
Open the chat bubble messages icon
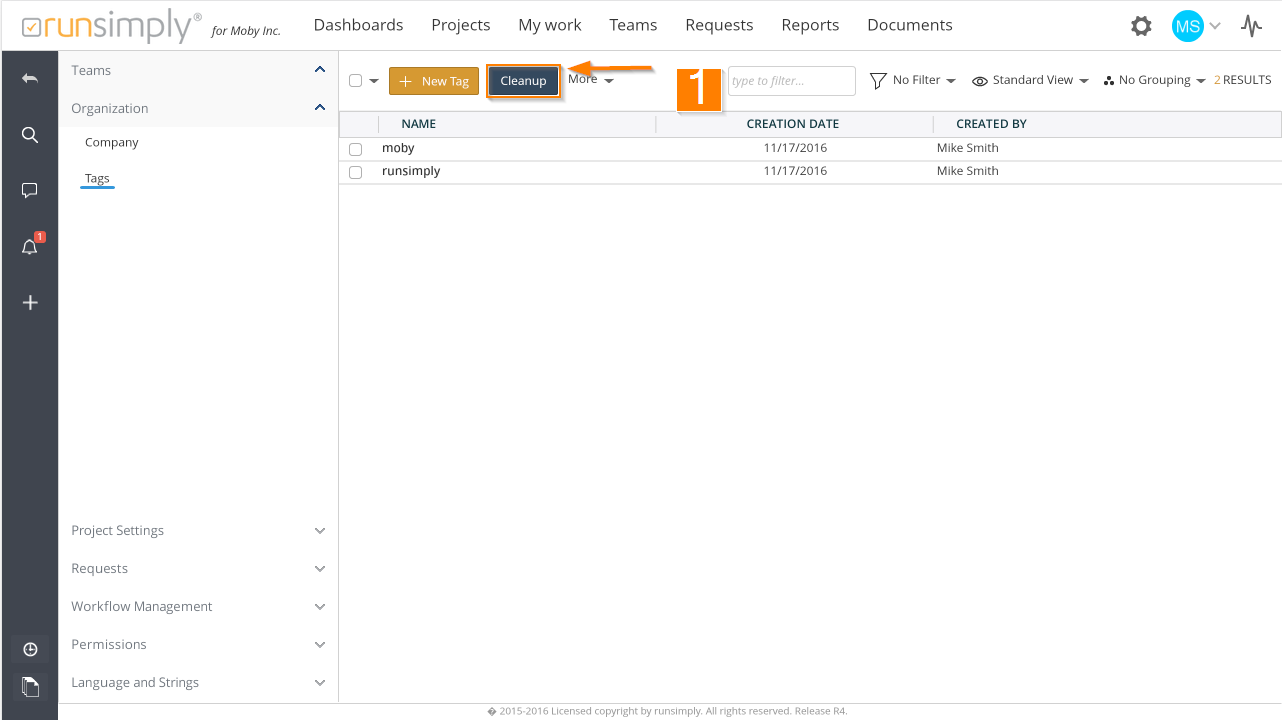tap(30, 190)
